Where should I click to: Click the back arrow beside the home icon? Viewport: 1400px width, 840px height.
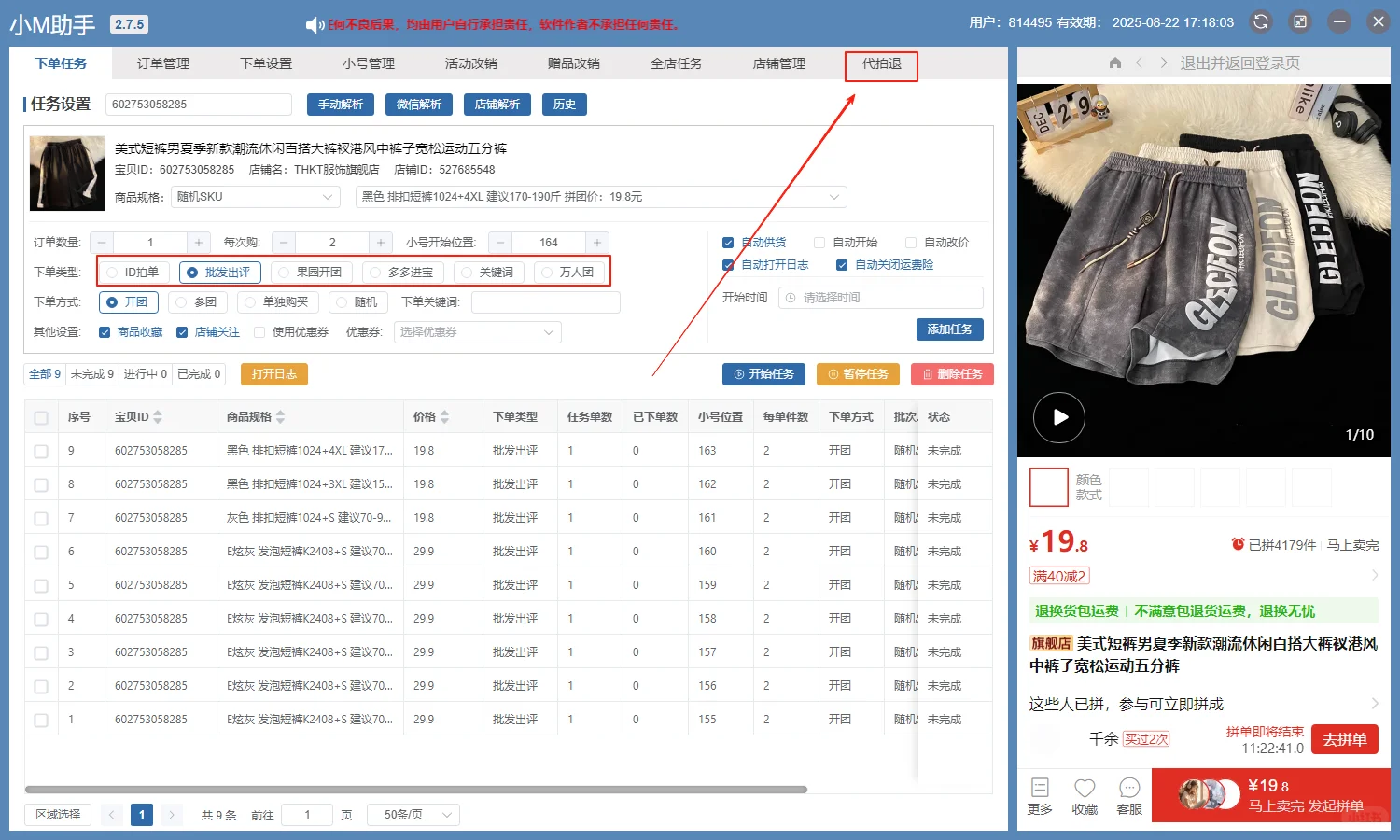point(1140,63)
